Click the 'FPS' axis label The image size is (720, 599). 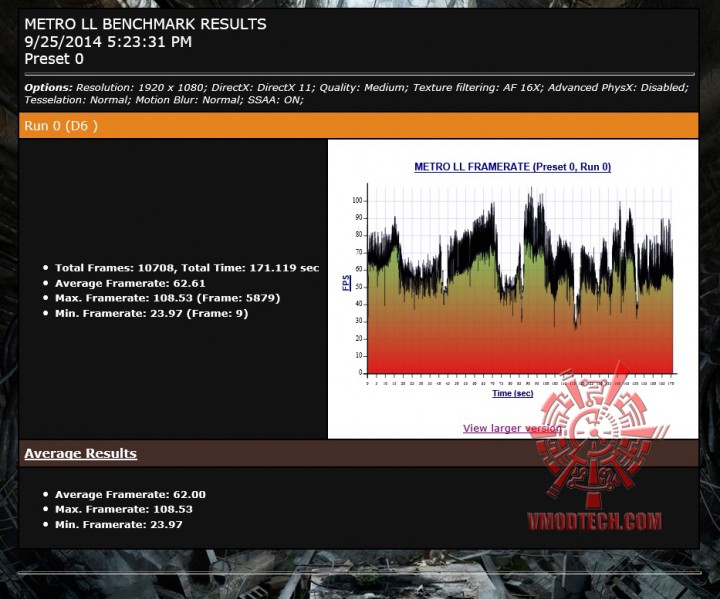coord(346,283)
